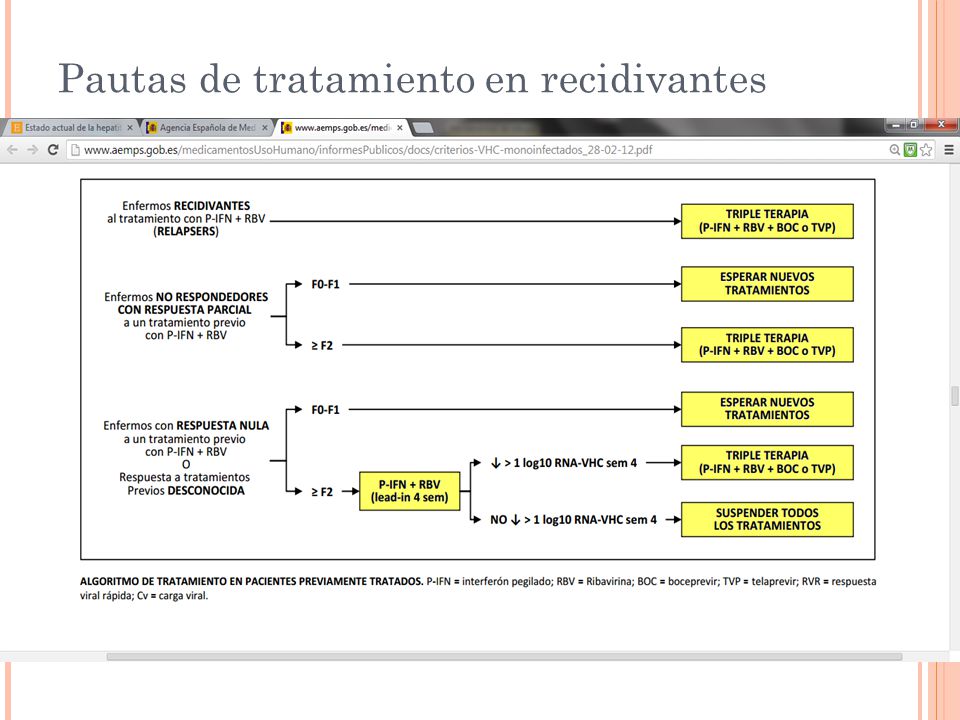Click the 'Enfermos con RESPUESTA NULA' text
This screenshot has height=720, width=960.
pyautogui.click(x=186, y=426)
